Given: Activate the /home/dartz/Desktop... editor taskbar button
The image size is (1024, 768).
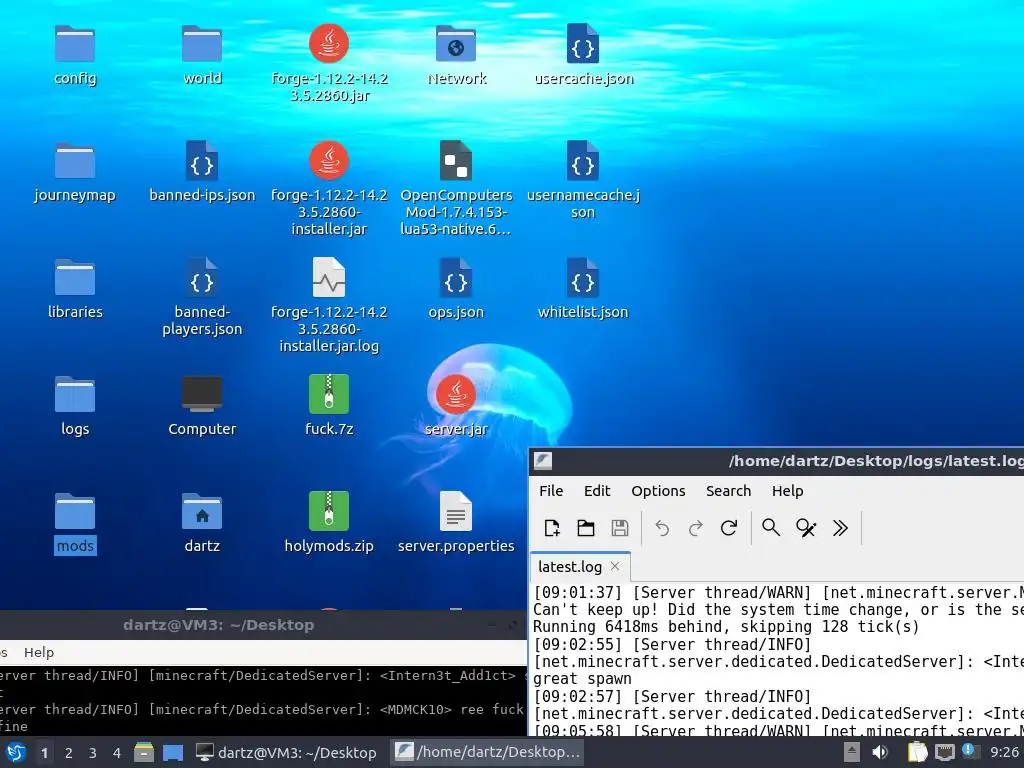Looking at the screenshot, I should coord(488,752).
